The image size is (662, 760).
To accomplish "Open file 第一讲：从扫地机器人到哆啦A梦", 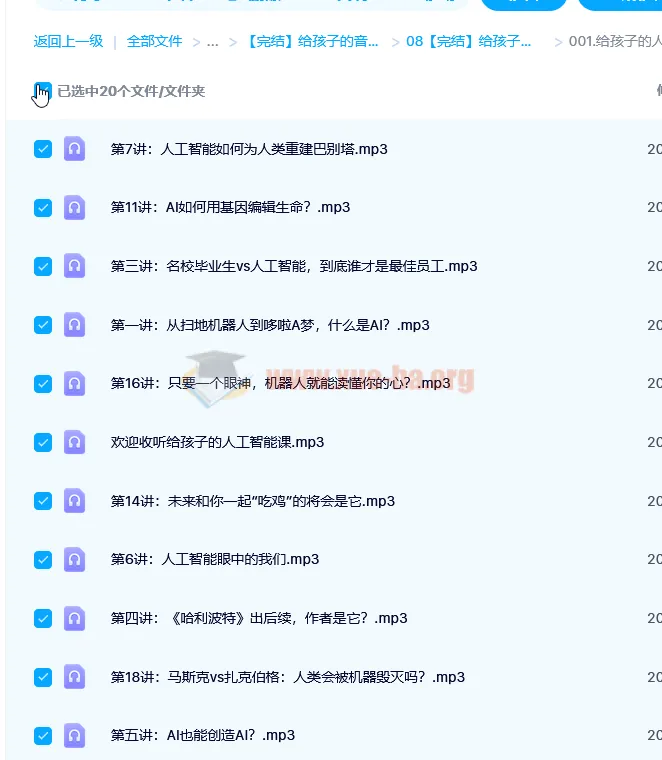I will coord(270,325).
